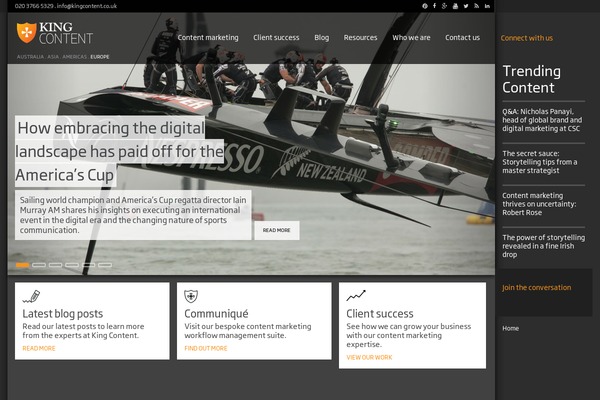Viewport: 600px width, 400px height.
Task: Click the info@kingcontent.co.uk email address
Action: pyautogui.click(x=87, y=6)
